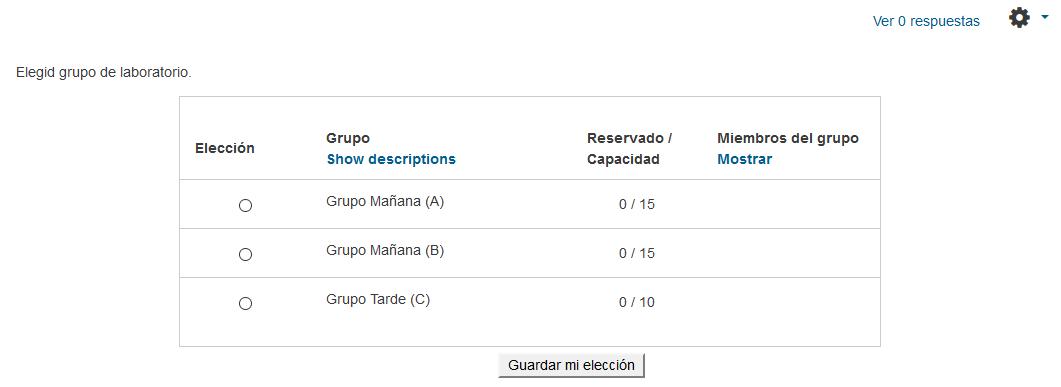Click the Grupo Mañana (B) label text
The width and height of the screenshot is (1061, 387).
click(x=385, y=250)
